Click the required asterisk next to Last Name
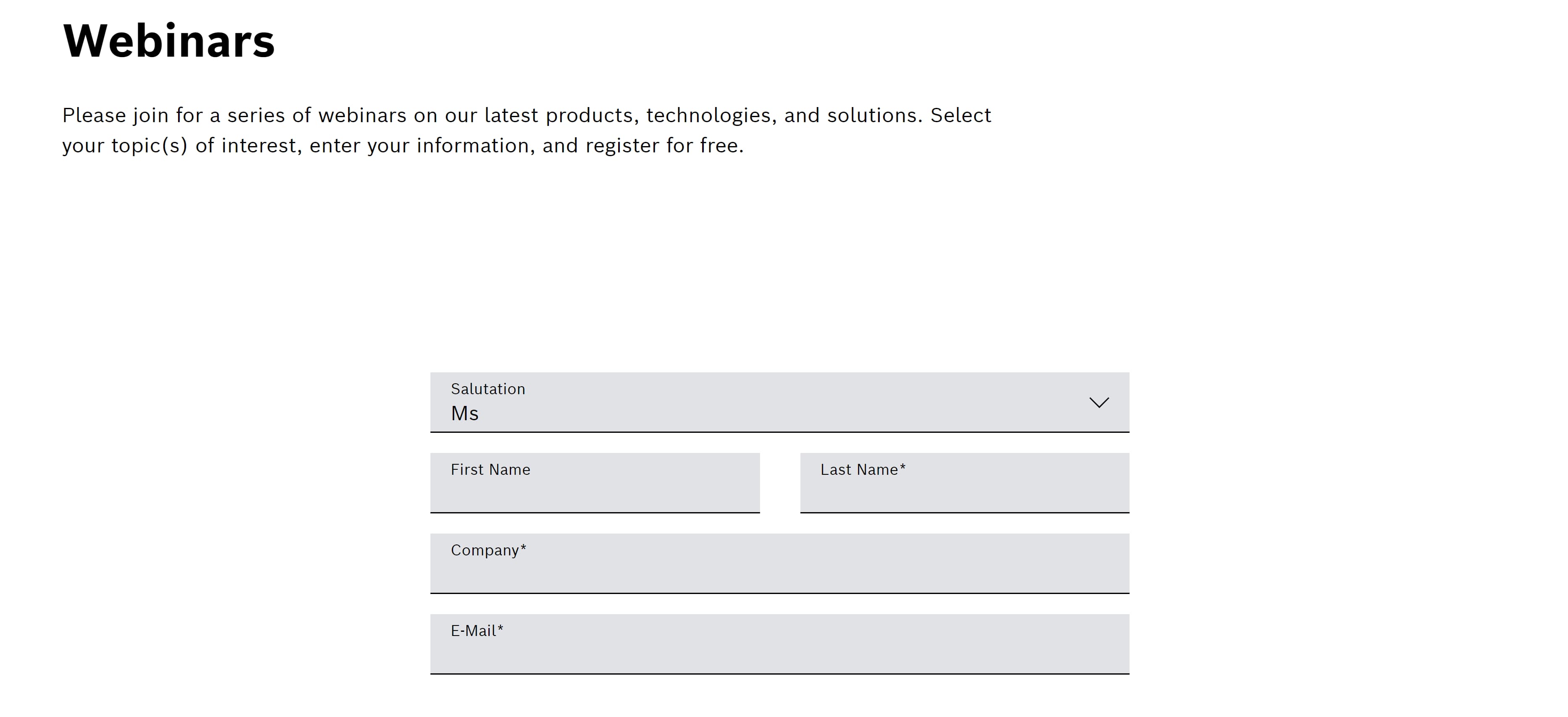 pyautogui.click(x=903, y=468)
